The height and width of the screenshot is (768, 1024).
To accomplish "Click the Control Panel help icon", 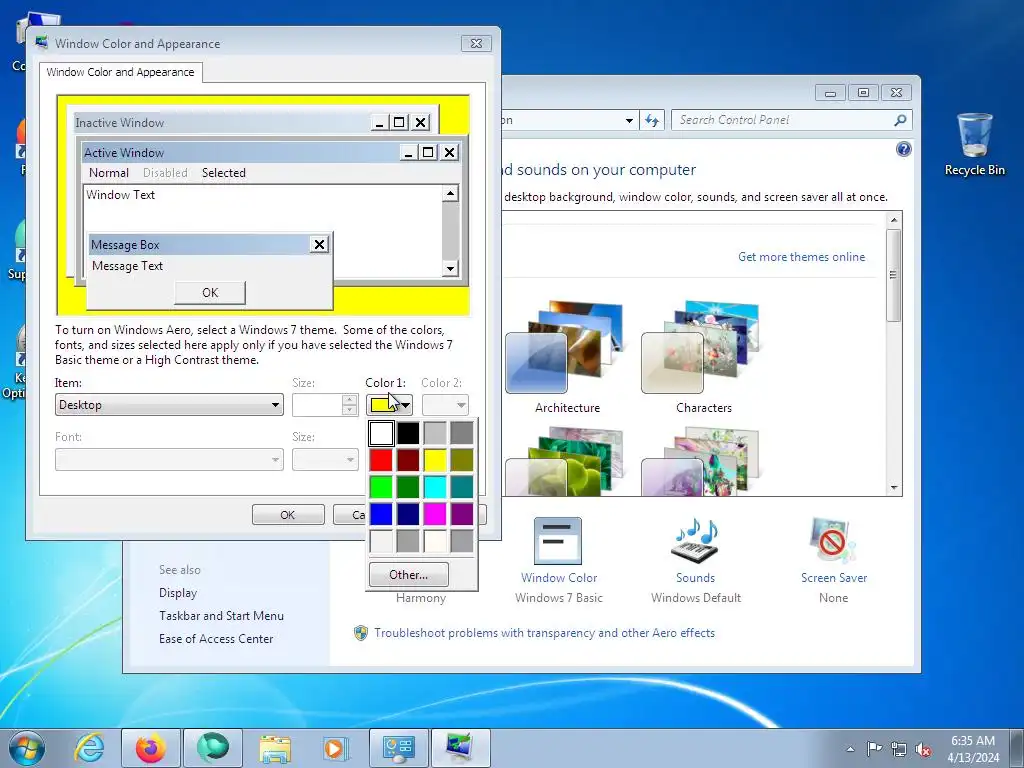I will [903, 149].
